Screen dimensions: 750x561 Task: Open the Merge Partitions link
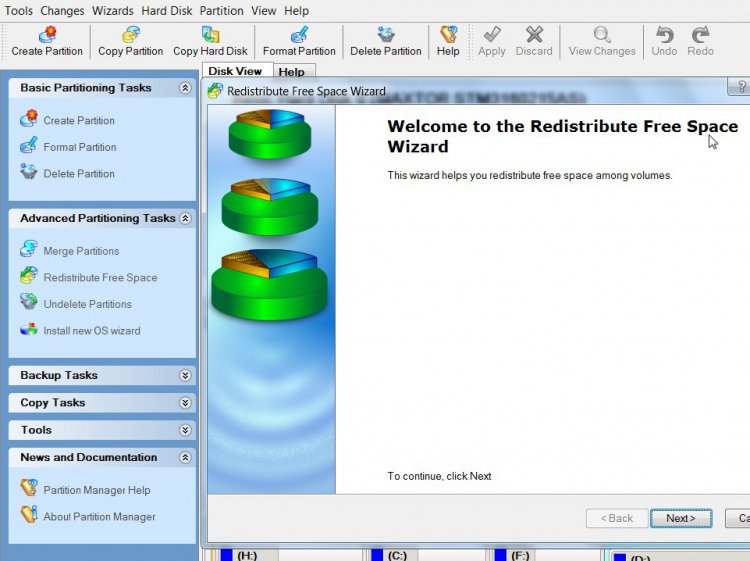point(81,251)
